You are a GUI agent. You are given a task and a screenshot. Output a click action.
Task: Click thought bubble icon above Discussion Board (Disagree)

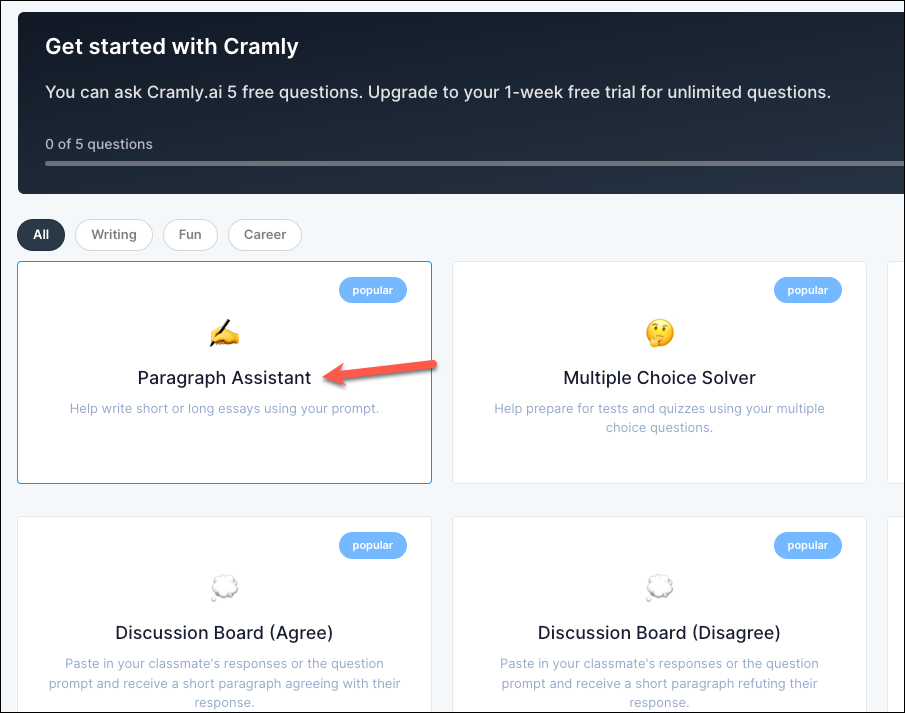[659, 588]
